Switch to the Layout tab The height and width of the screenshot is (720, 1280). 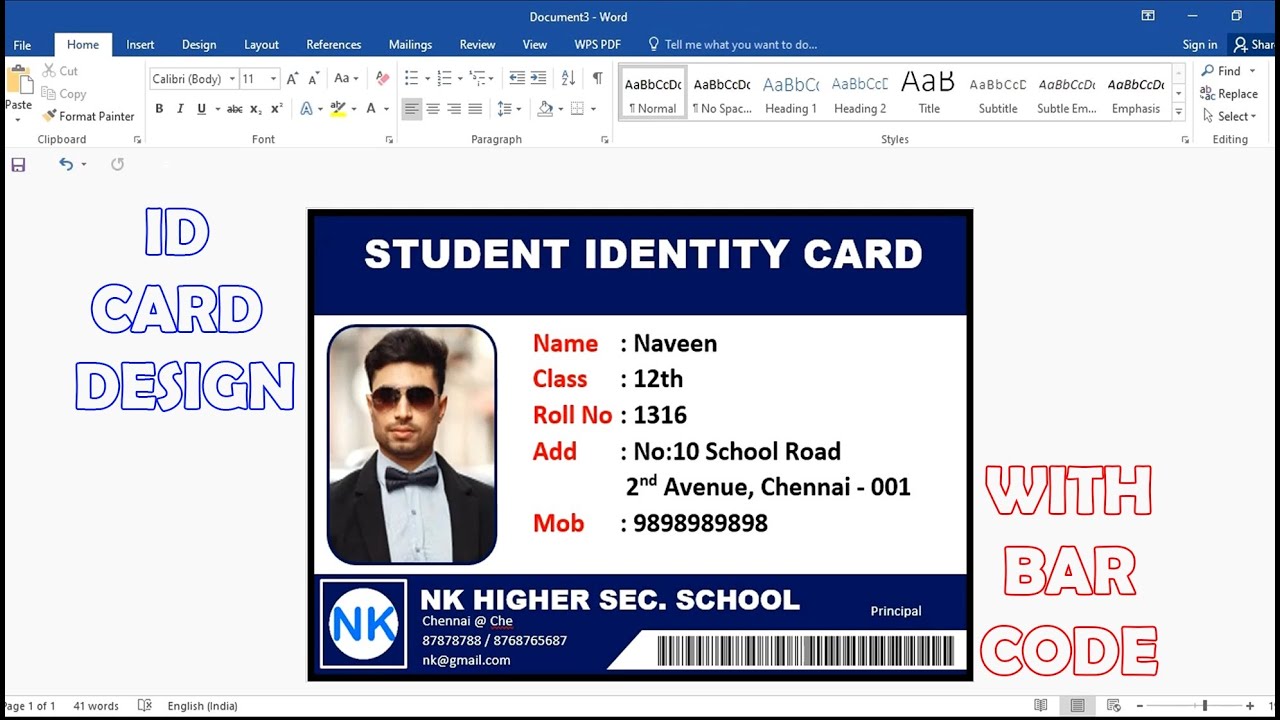[x=261, y=45]
